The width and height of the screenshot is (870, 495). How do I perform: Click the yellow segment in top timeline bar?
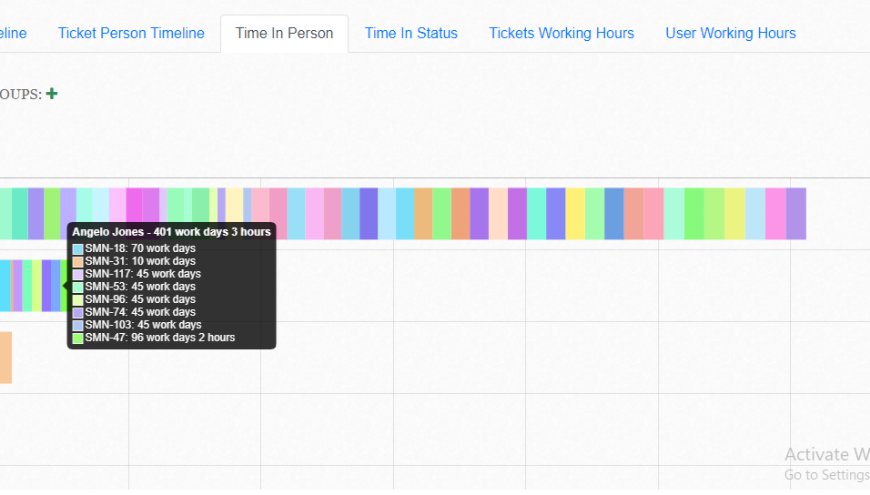click(x=576, y=213)
